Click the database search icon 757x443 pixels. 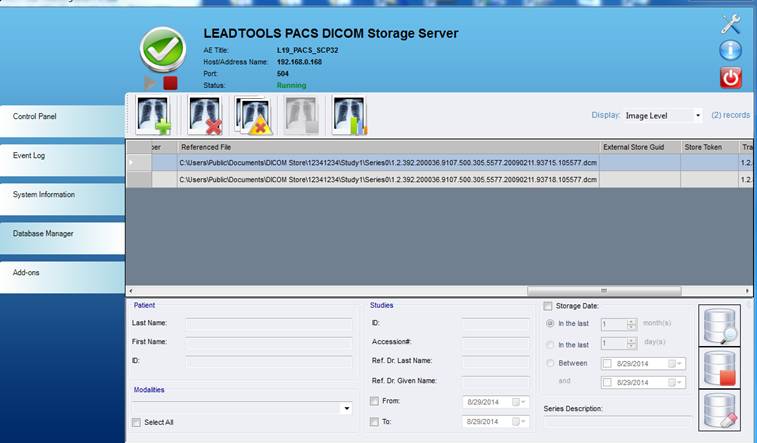pyautogui.click(x=719, y=325)
